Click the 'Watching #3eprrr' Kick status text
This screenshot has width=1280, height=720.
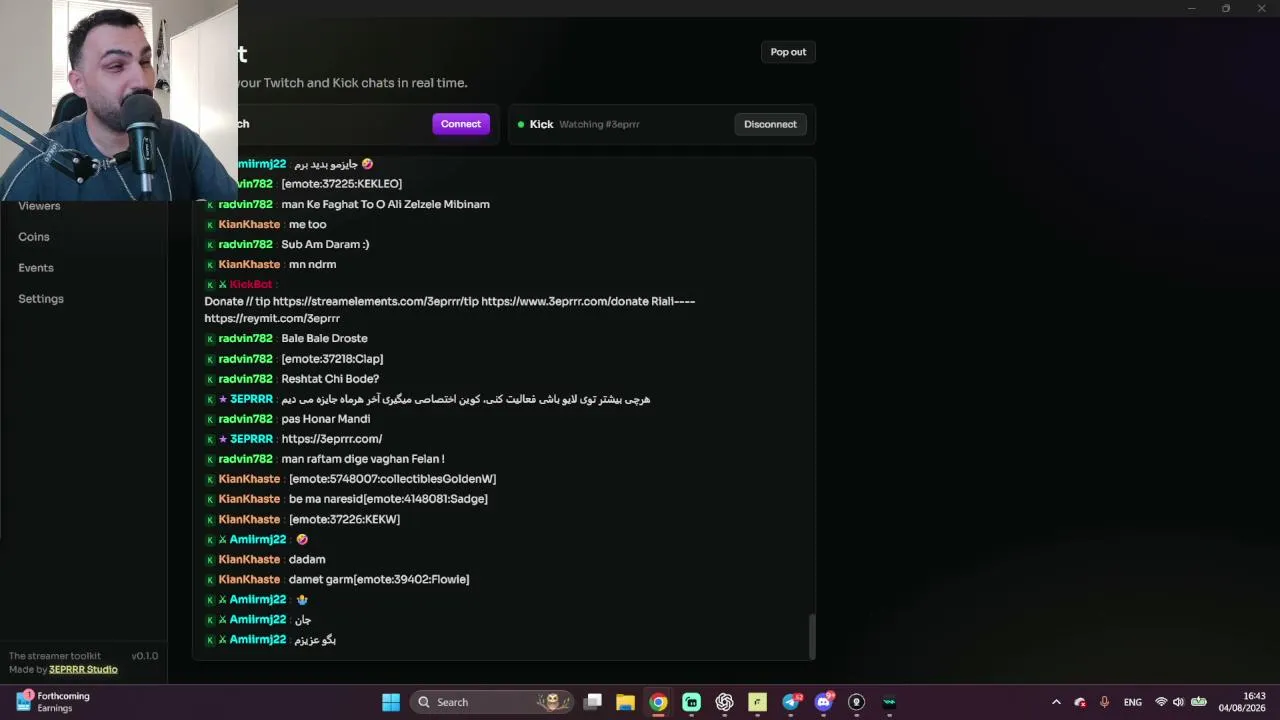[599, 124]
